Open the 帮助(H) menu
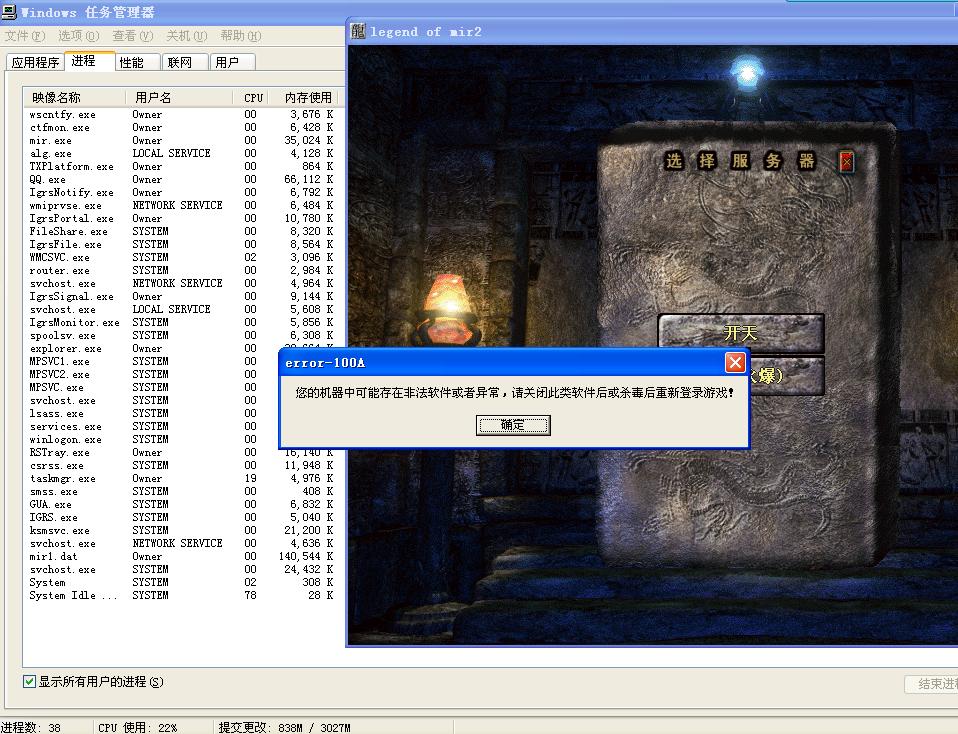This screenshot has height=734, width=958. coord(241,36)
